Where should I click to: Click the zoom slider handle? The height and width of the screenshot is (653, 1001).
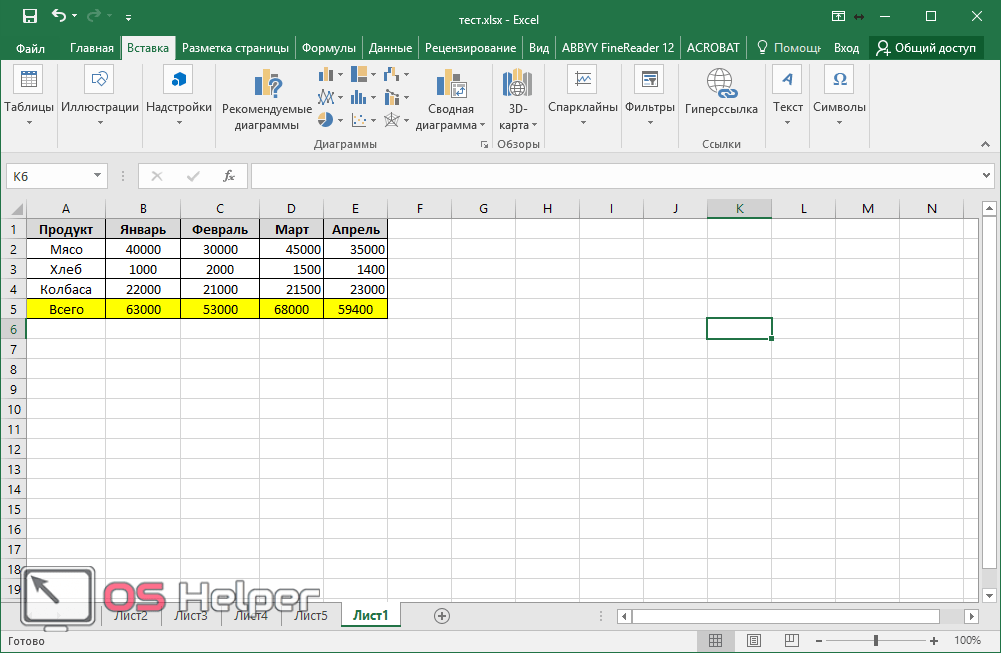click(876, 640)
